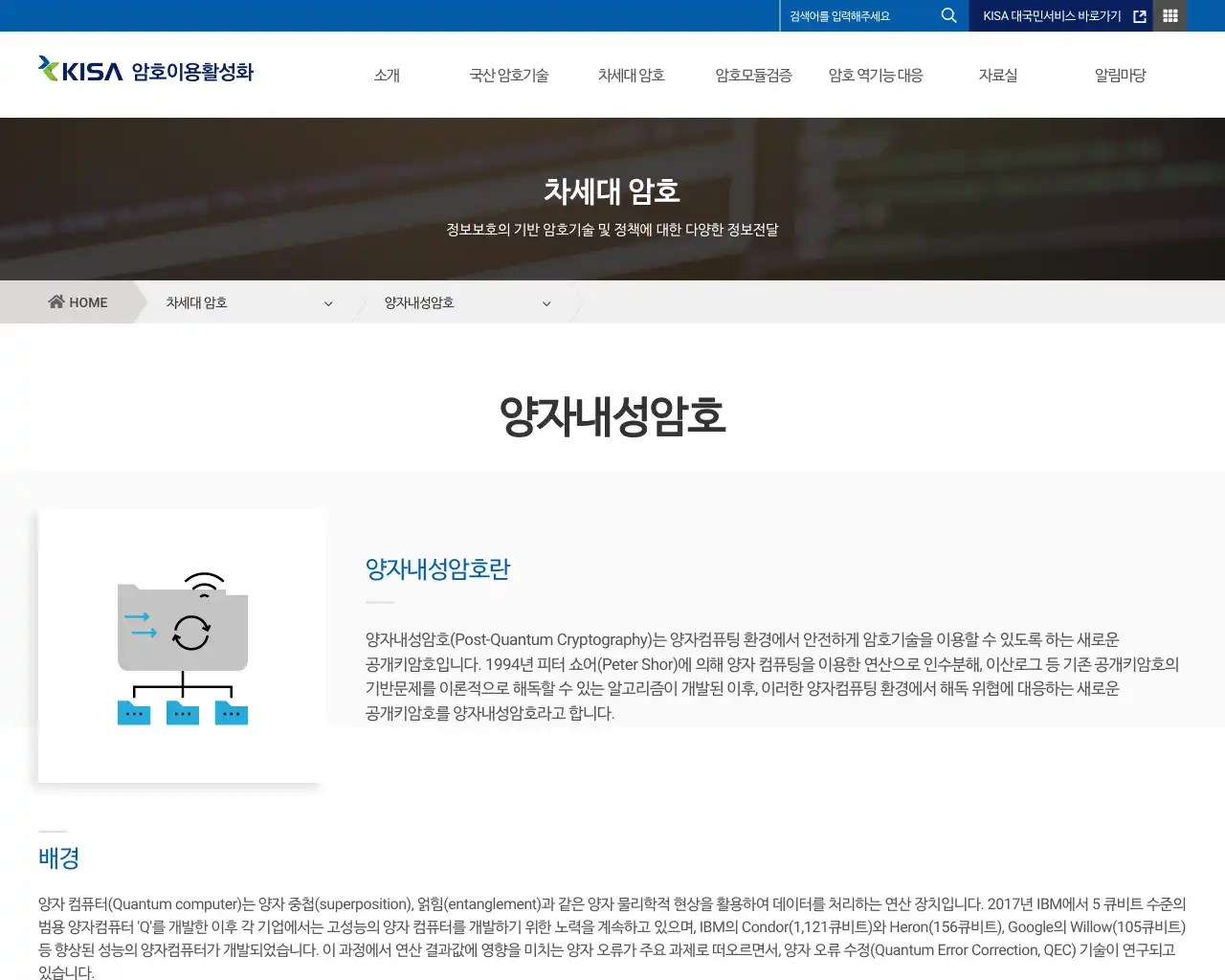Viewport: 1225px width, 980px height.
Task: Click the 양자내성암호란 section heading
Action: pyautogui.click(x=437, y=569)
